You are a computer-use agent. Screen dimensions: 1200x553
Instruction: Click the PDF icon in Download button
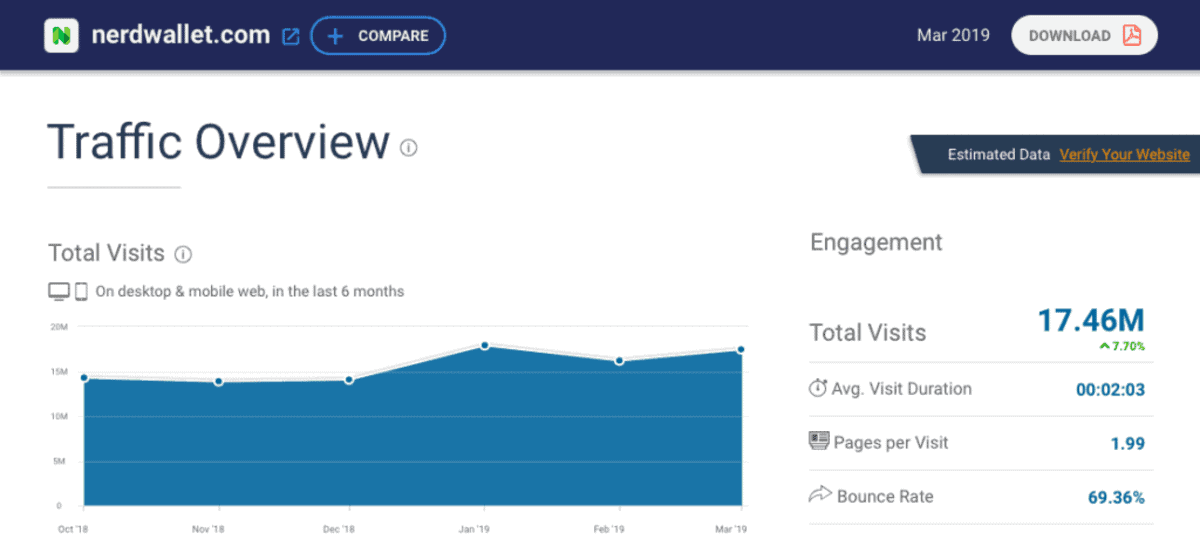point(1131,36)
